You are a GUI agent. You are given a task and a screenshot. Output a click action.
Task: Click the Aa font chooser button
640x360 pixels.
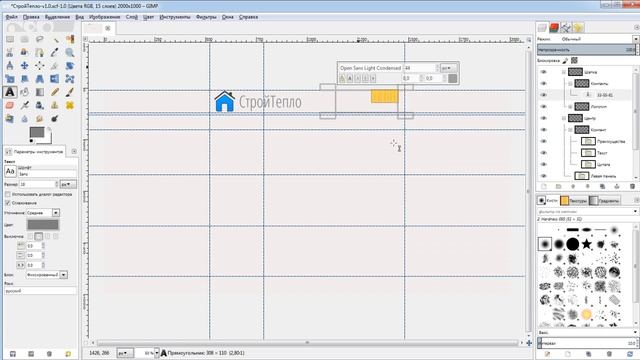click(x=10, y=171)
